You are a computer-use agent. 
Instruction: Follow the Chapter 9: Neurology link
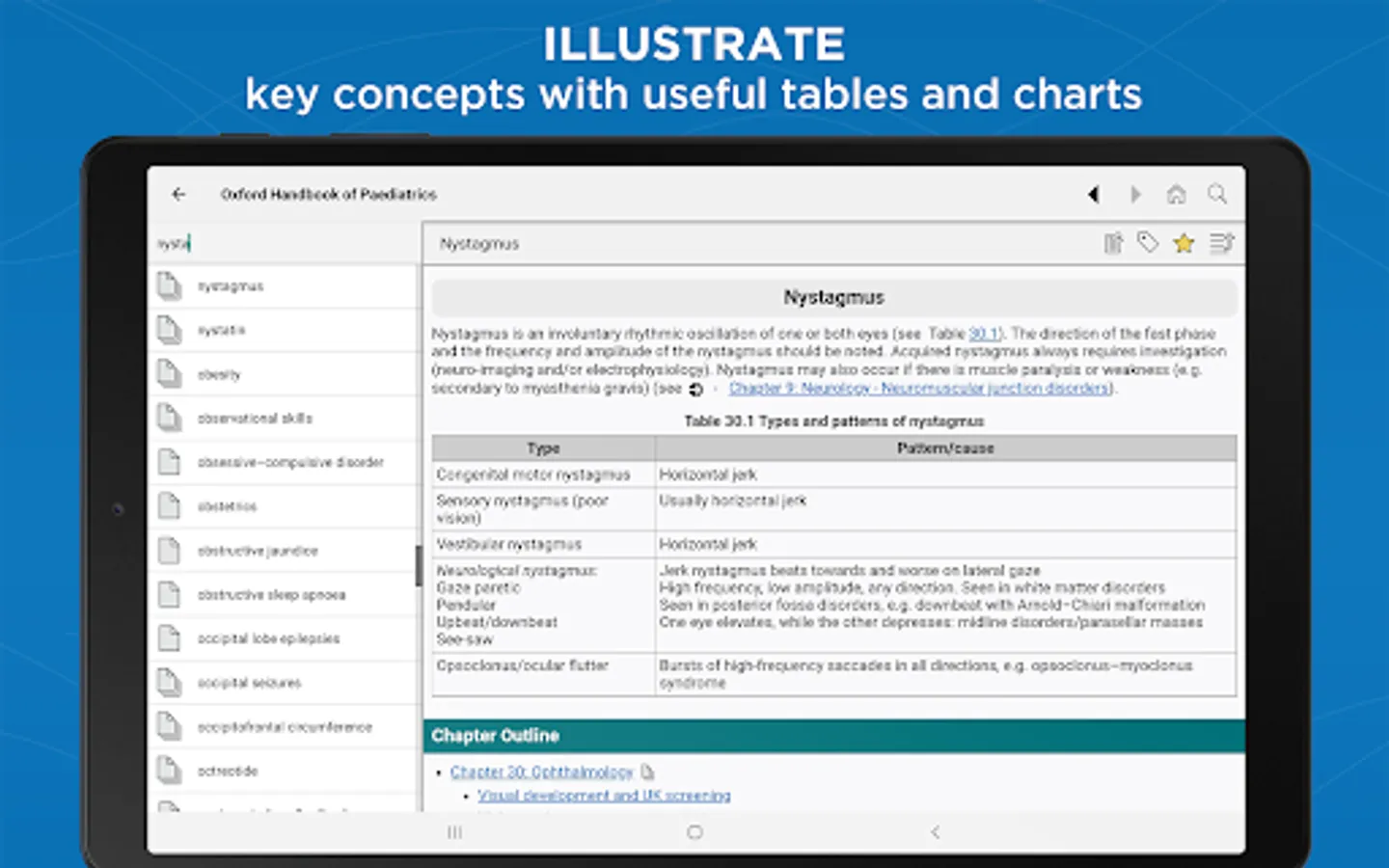tap(920, 389)
